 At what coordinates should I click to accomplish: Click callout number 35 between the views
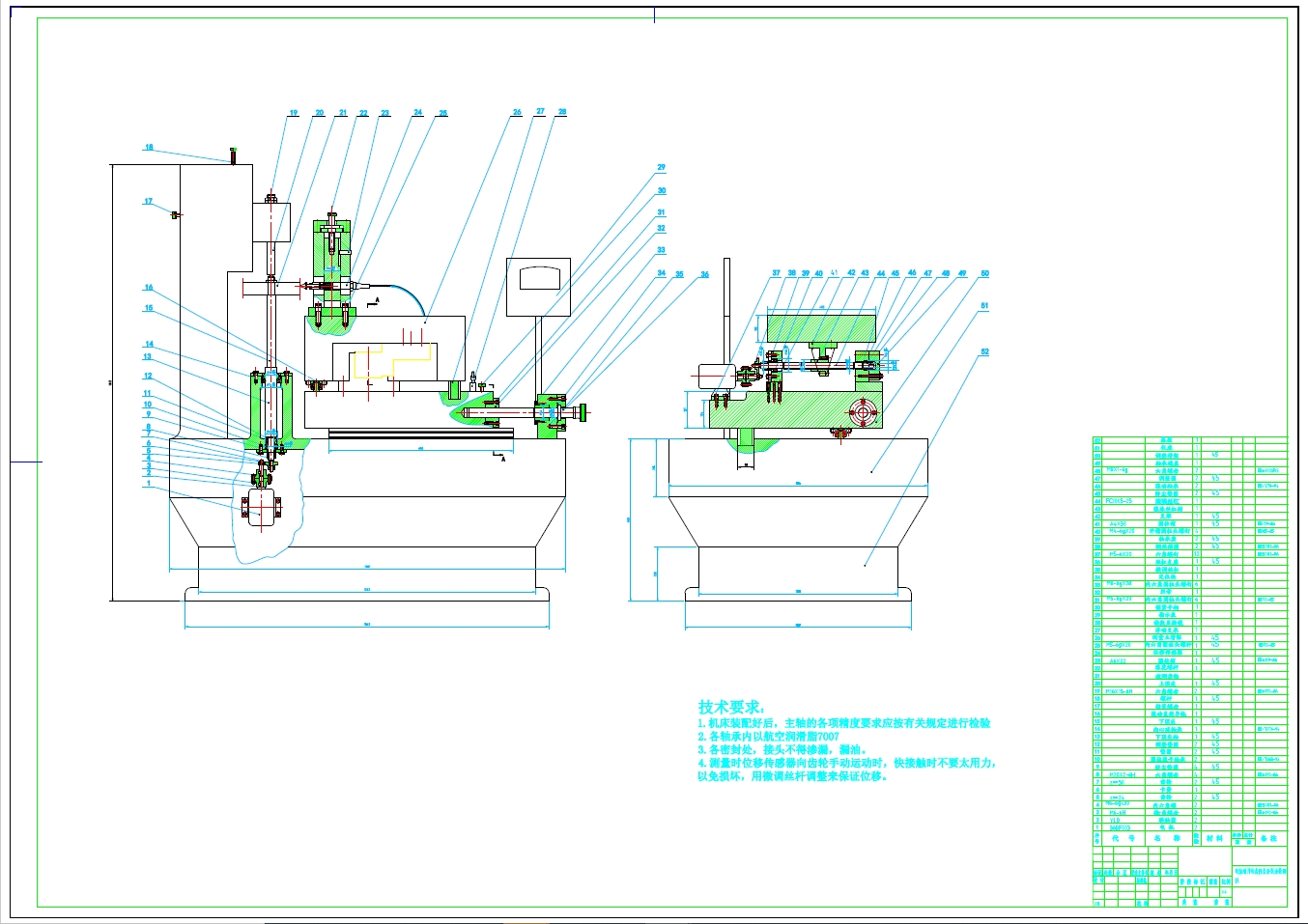(x=679, y=274)
